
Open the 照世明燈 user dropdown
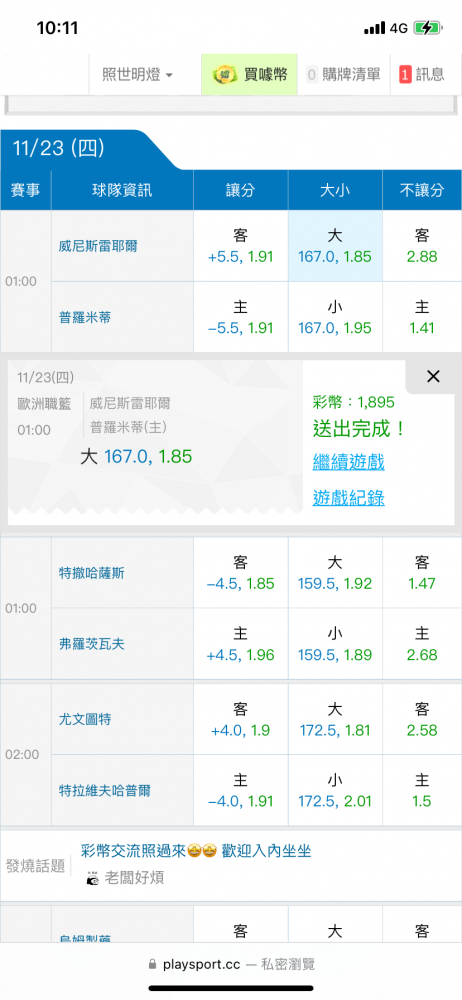click(138, 75)
